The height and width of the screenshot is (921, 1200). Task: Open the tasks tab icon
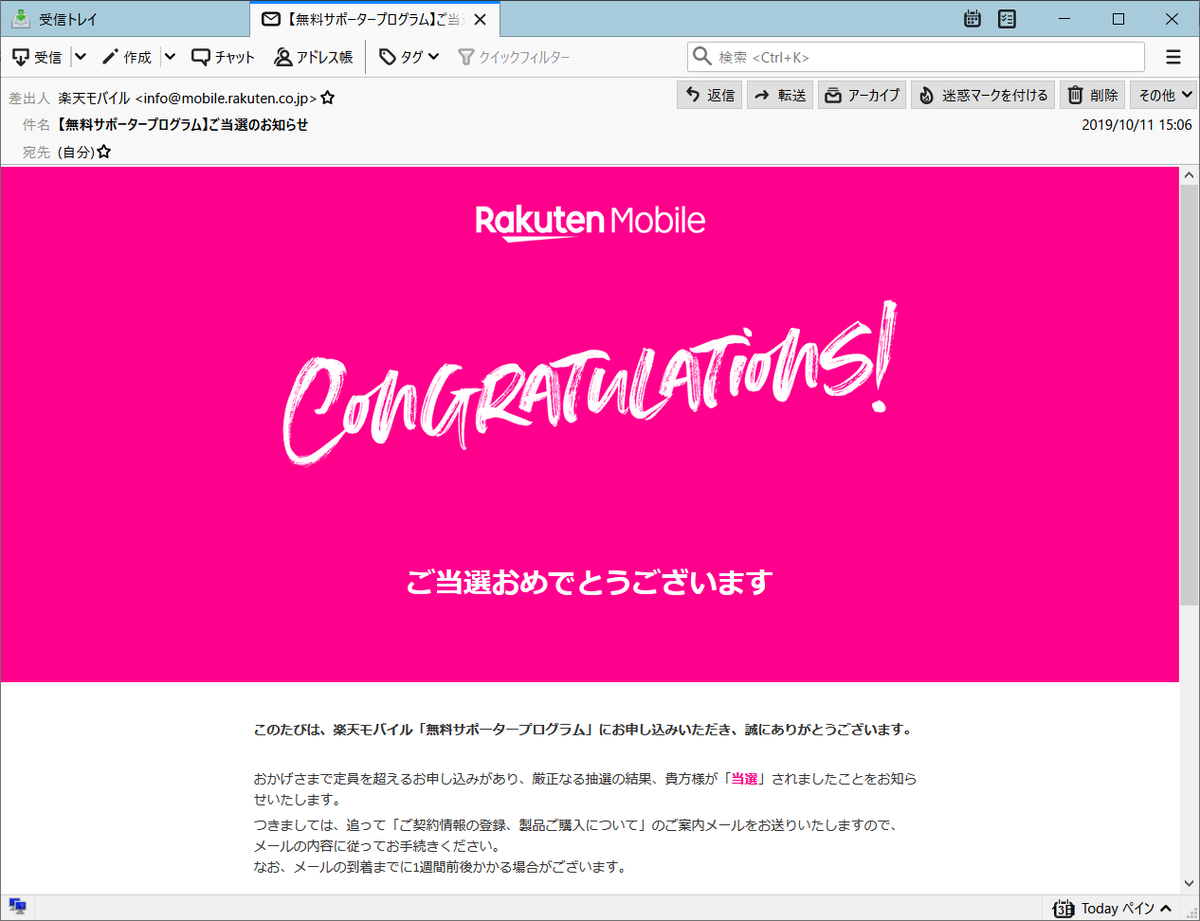(1007, 18)
